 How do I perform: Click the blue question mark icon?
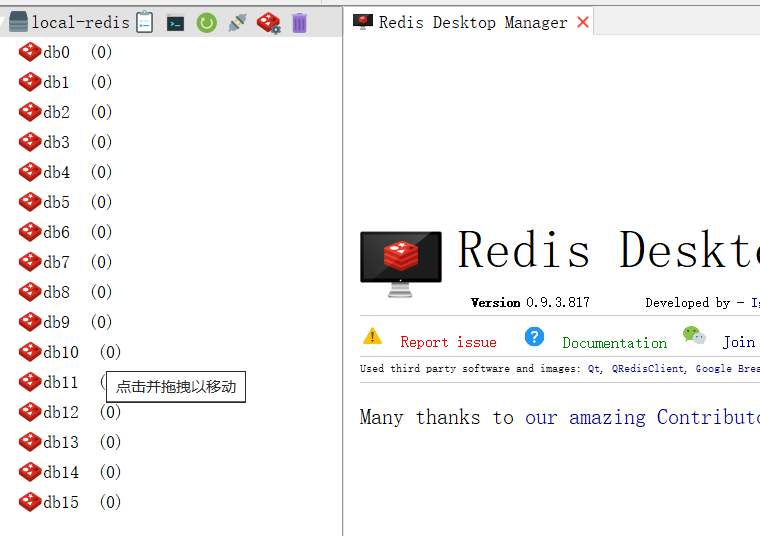[x=534, y=336]
